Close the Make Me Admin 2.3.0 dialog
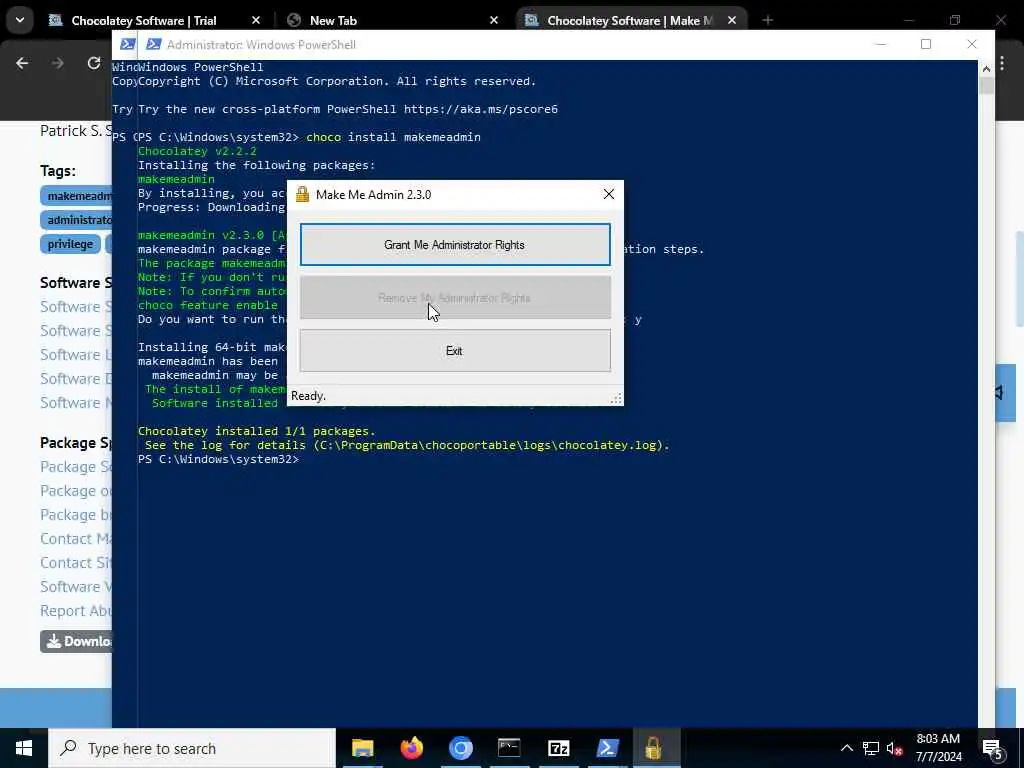Screen dimensions: 1024x768 (x=609, y=195)
